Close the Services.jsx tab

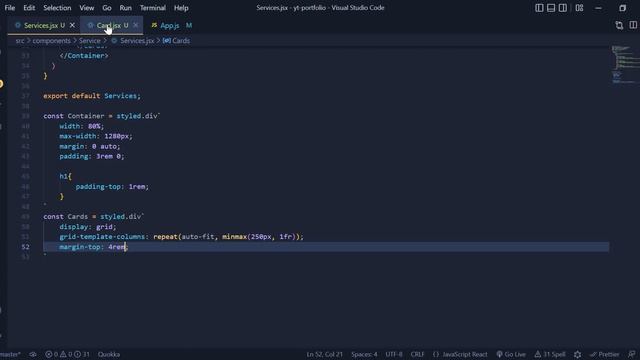[72, 25]
